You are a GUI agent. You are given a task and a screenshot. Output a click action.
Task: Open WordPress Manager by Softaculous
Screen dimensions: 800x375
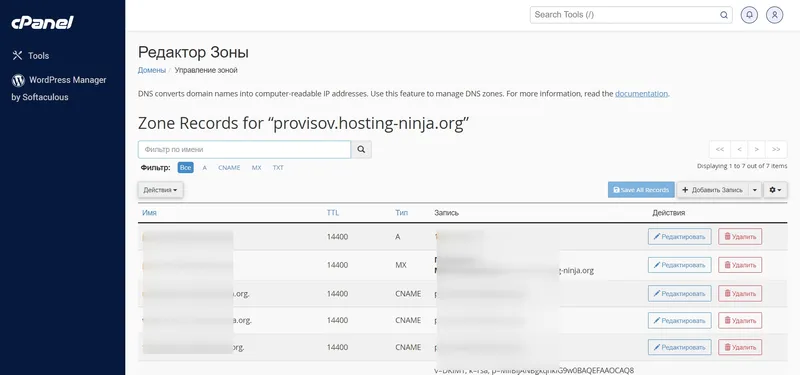[59, 88]
